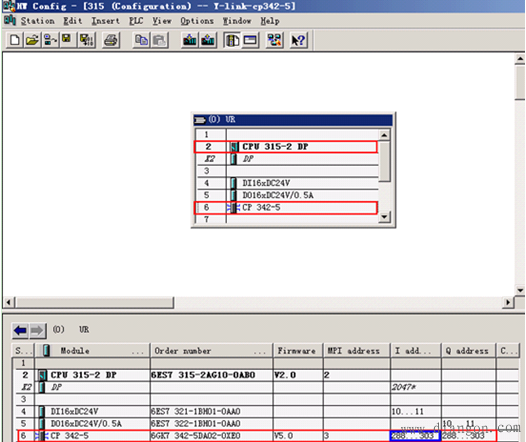Image resolution: width=526 pixels, height=442 pixels.
Task: Open the Station menu
Action: point(38,21)
